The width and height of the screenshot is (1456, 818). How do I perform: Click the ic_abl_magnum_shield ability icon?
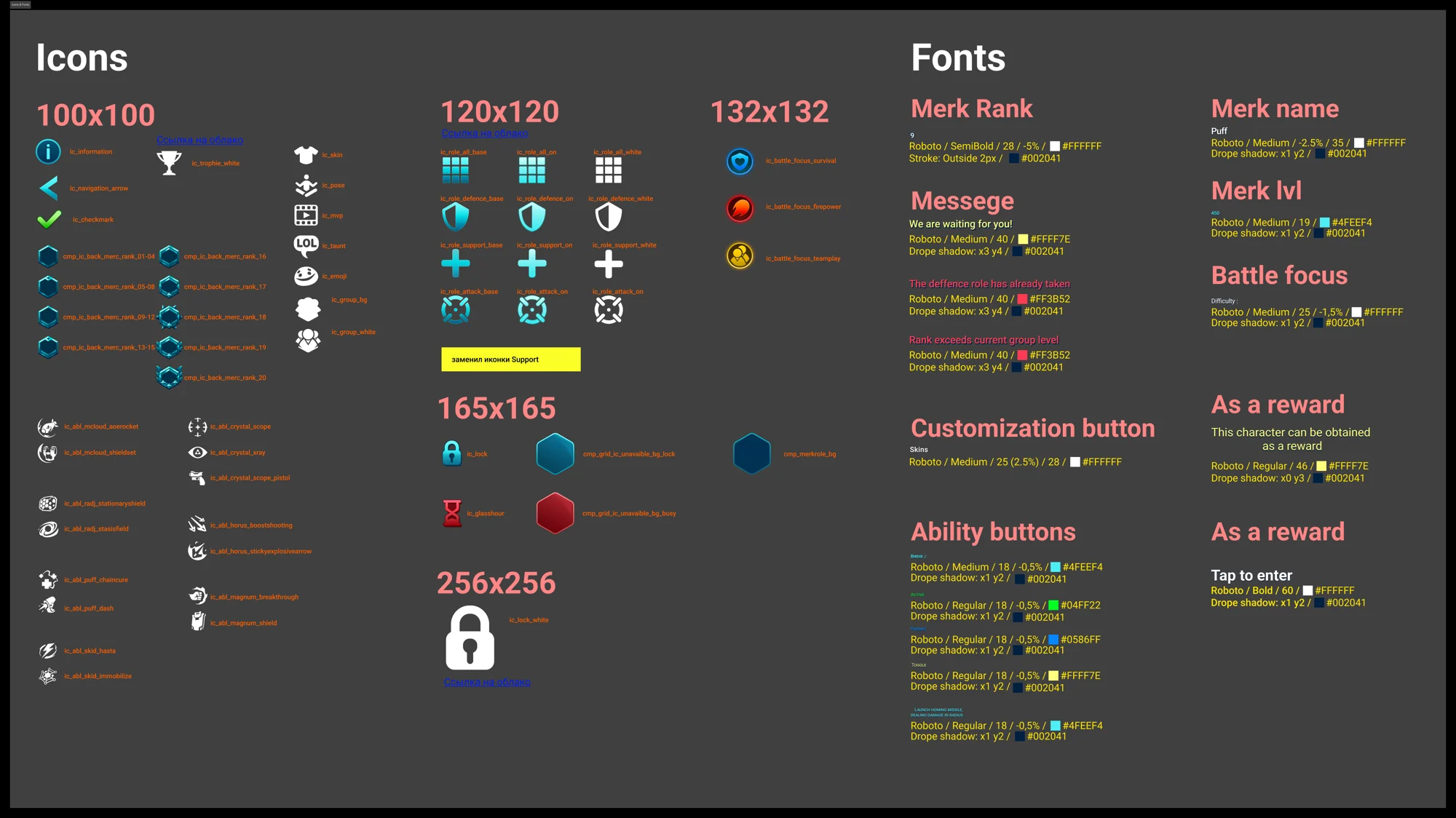[197, 622]
